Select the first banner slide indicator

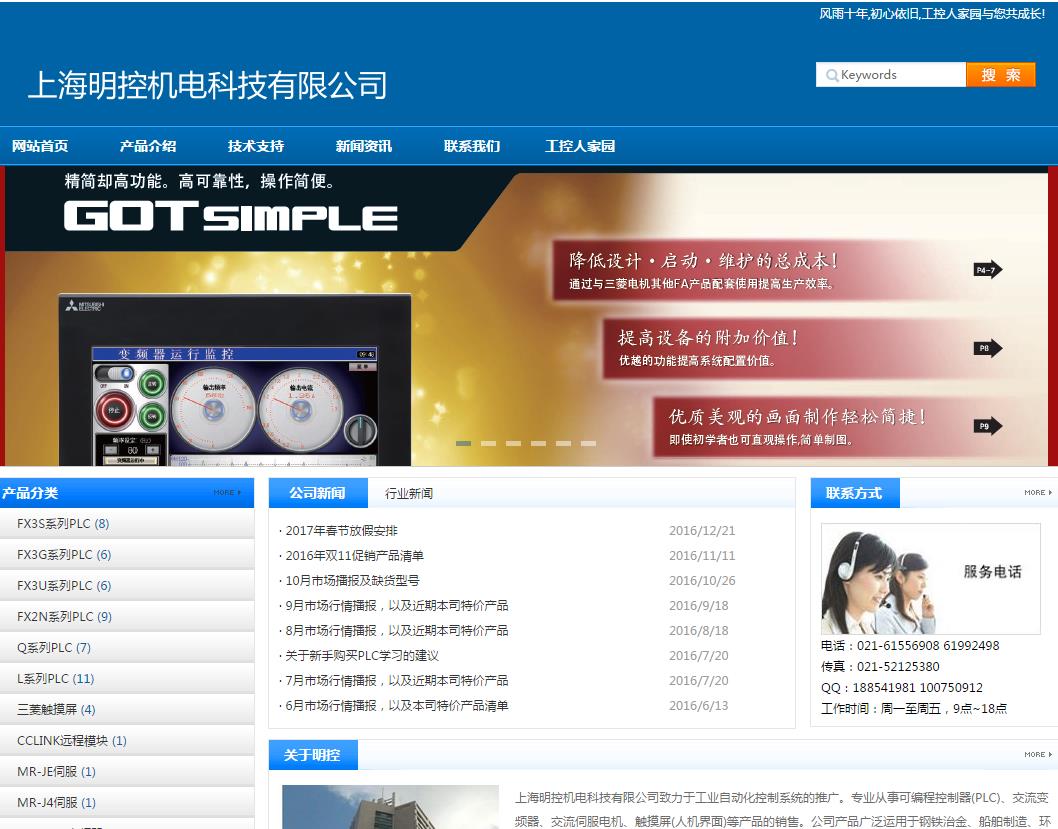point(464,443)
